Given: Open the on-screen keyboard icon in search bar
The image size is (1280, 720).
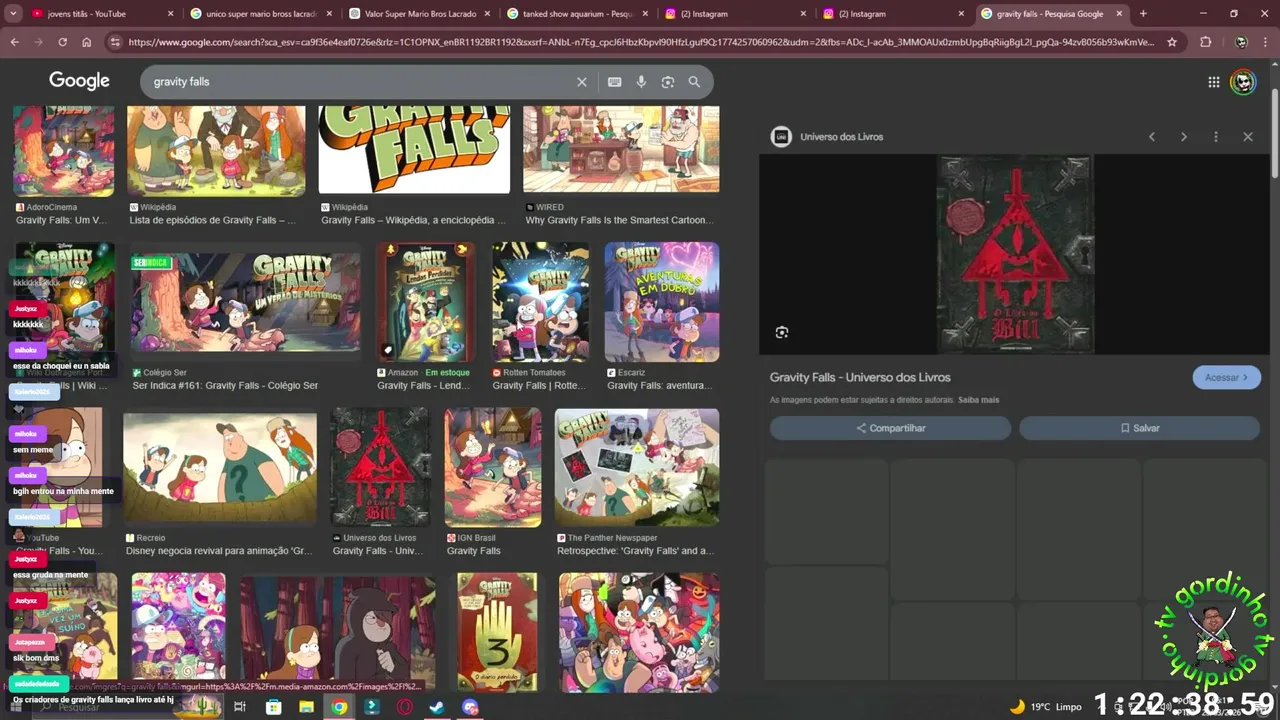Looking at the screenshot, I should (614, 82).
